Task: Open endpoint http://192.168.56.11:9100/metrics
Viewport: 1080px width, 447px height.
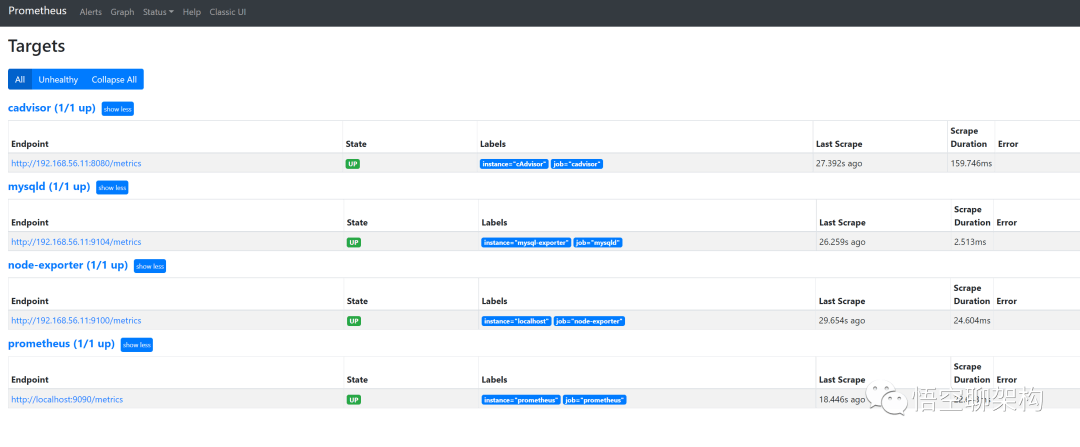Action: pos(76,320)
